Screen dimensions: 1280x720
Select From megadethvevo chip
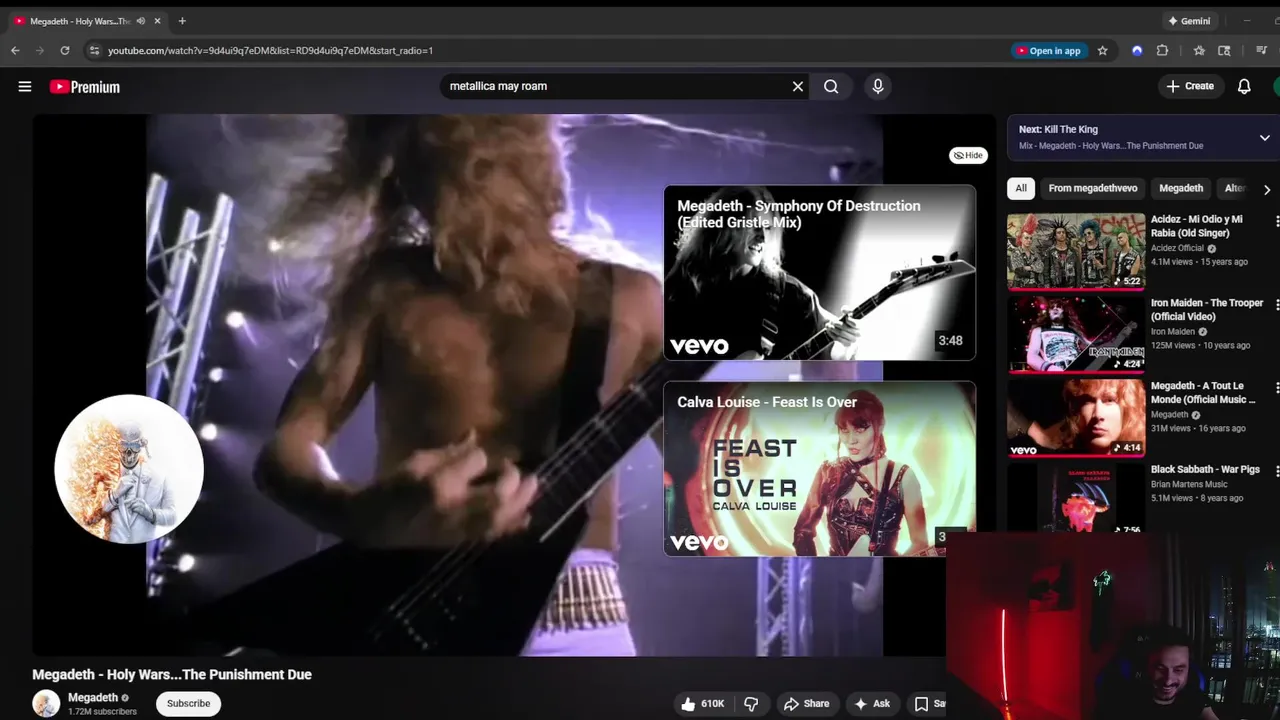1093,188
